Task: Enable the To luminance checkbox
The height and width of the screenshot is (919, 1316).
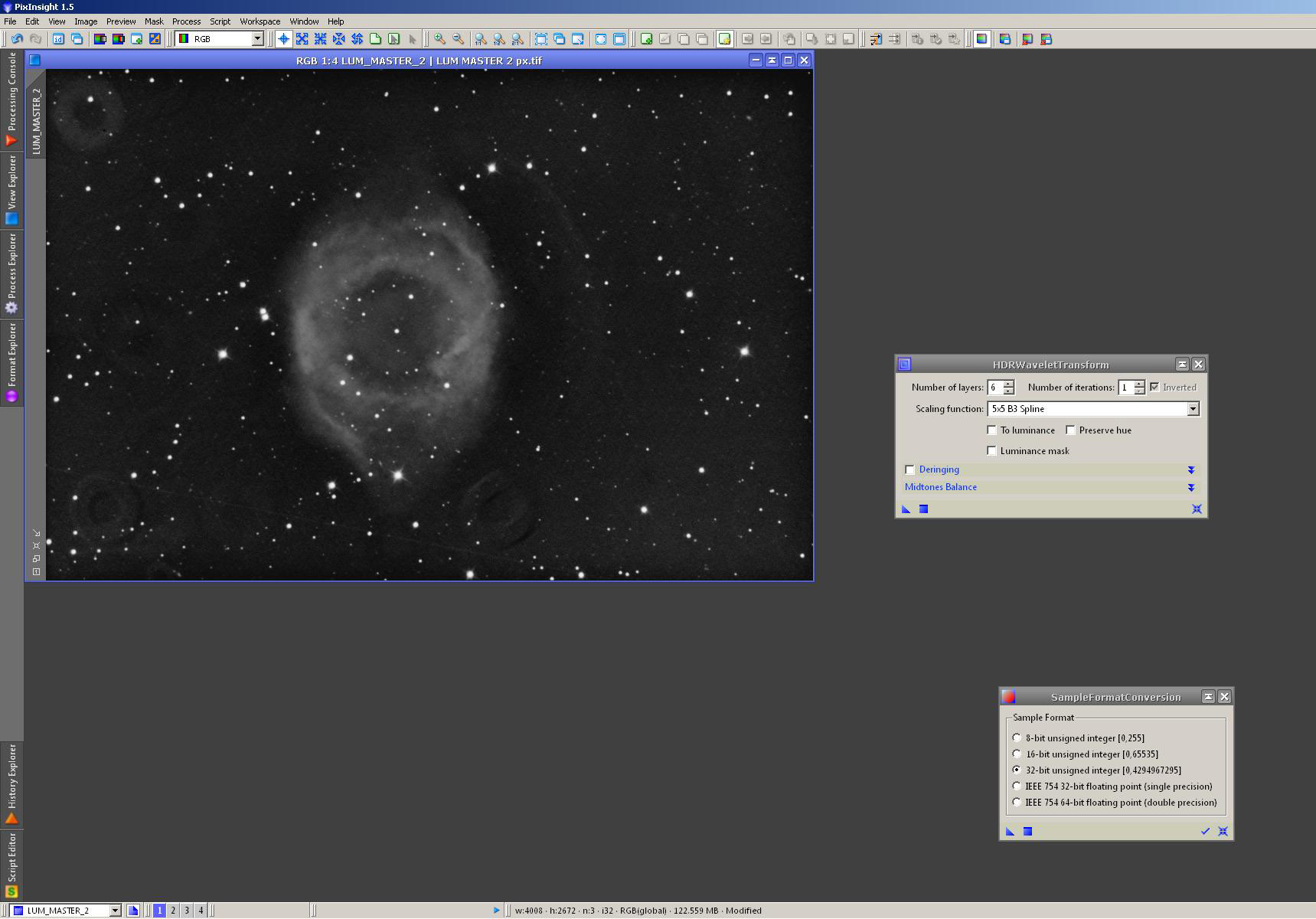Action: click(991, 430)
